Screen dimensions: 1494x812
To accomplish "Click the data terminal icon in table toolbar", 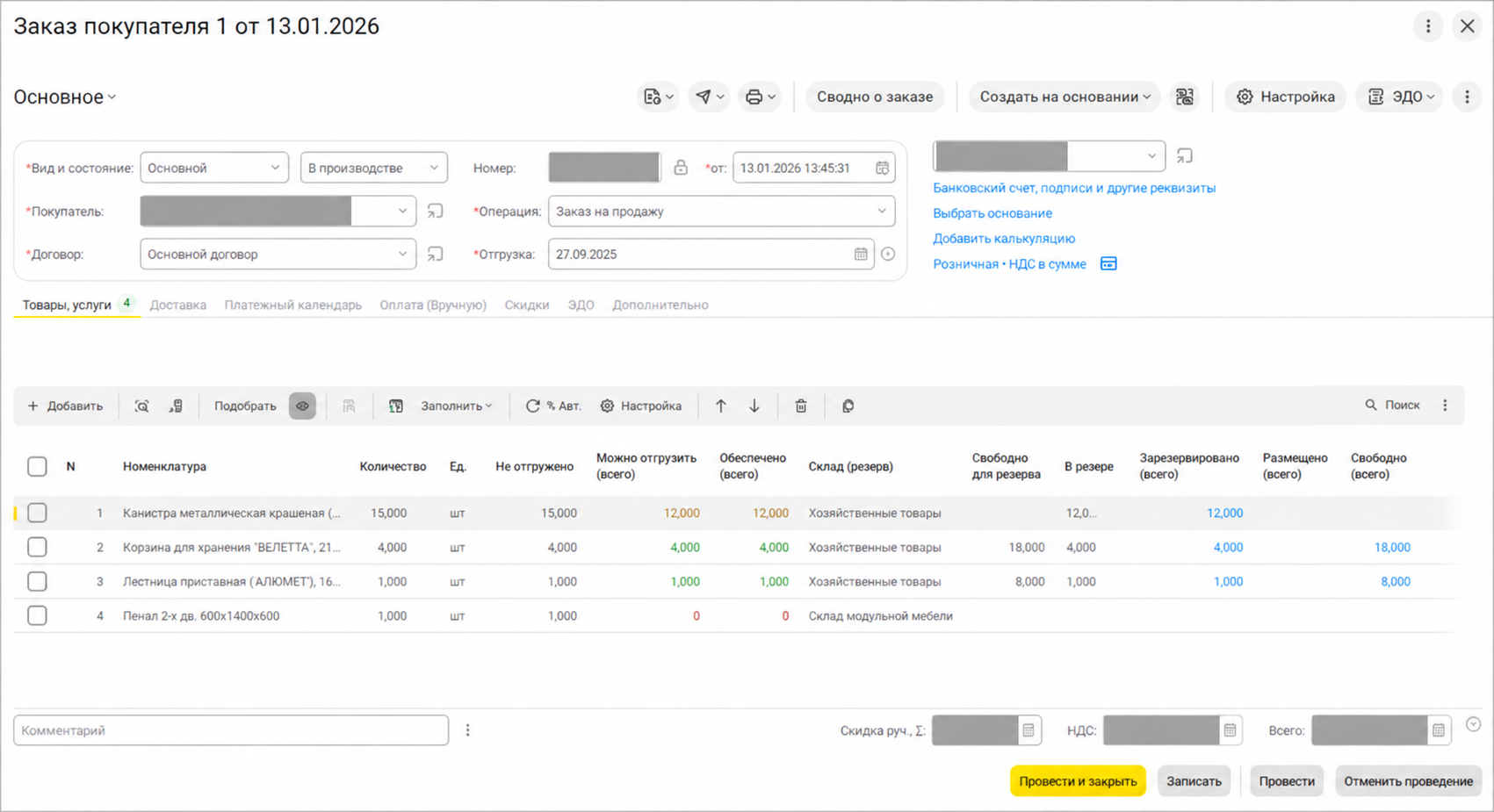I will point(176,406).
